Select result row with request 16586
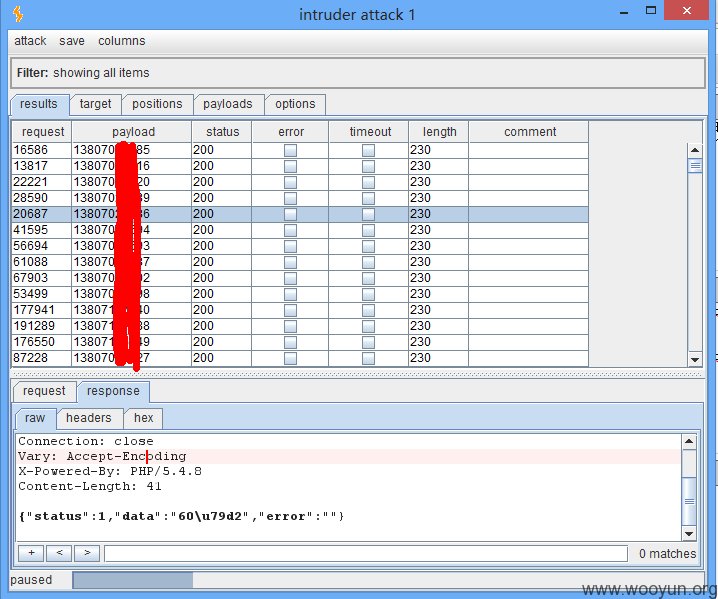 (x=300, y=150)
